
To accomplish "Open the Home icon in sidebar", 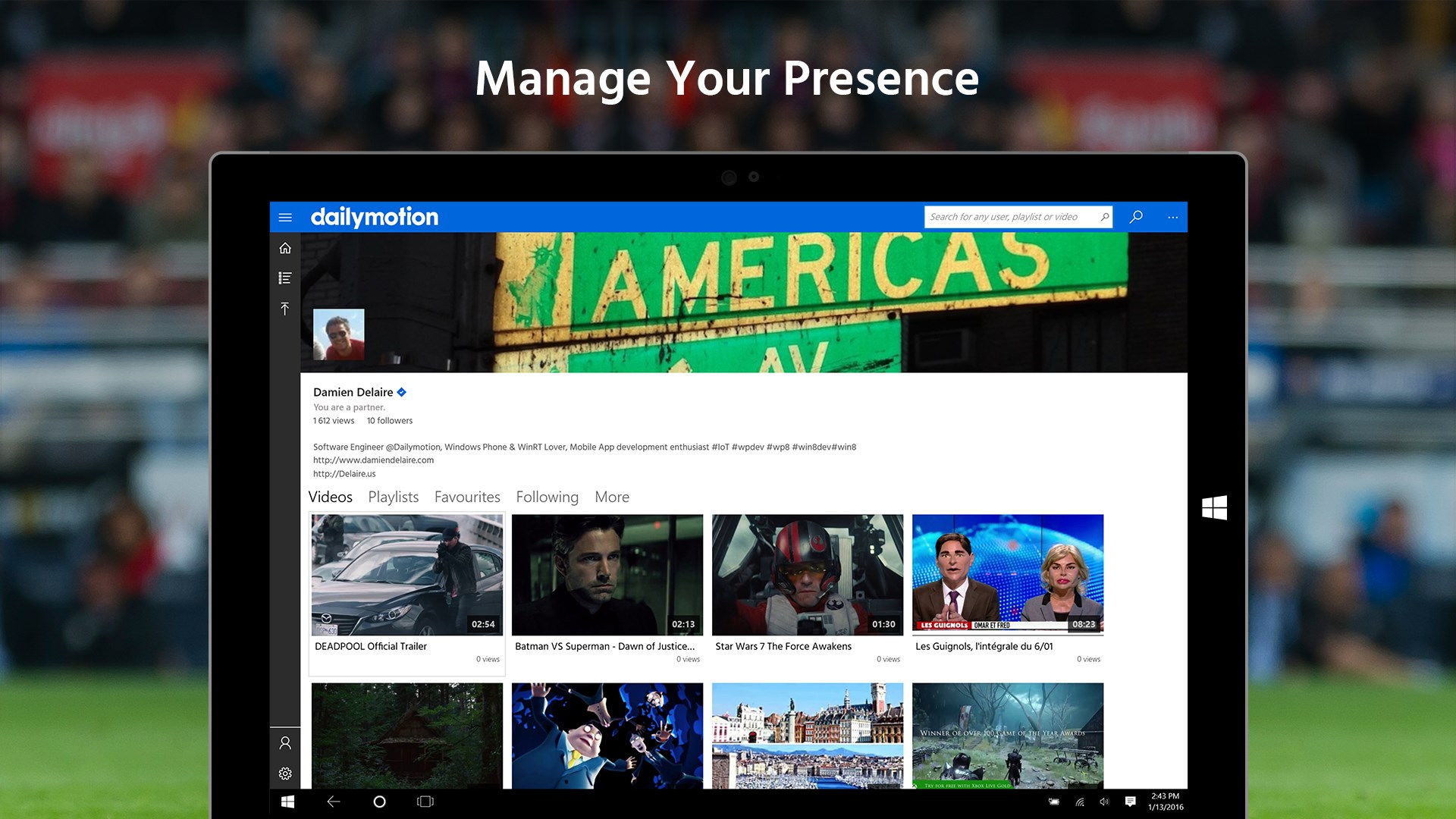I will [285, 247].
